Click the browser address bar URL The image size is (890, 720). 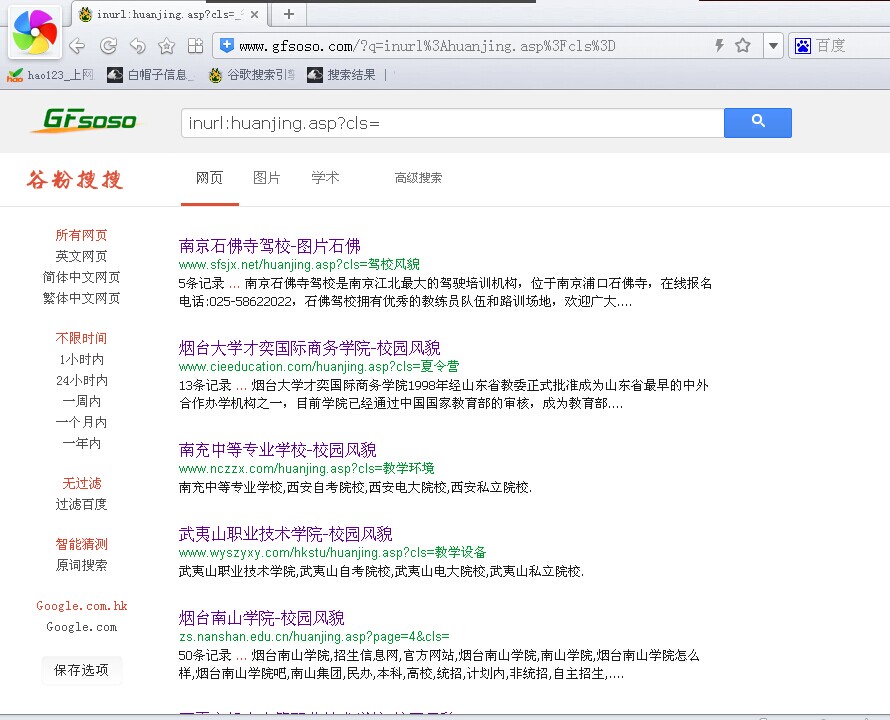427,46
